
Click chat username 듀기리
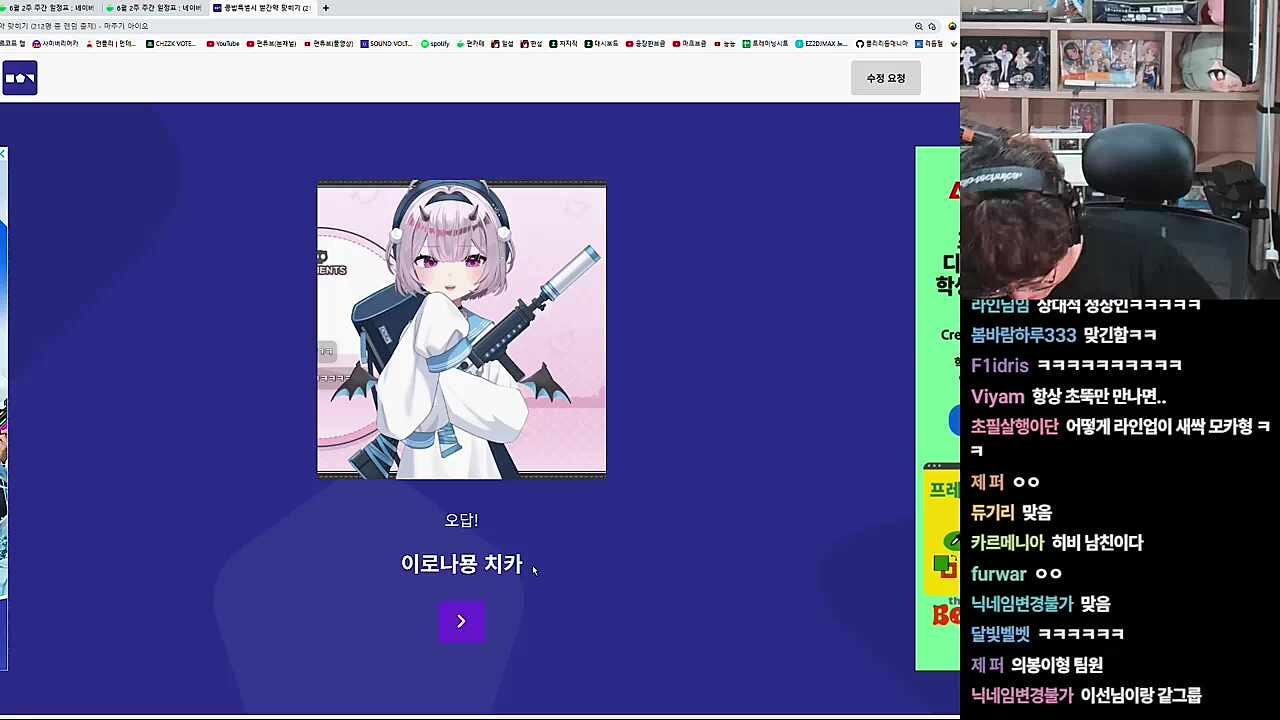click(992, 512)
